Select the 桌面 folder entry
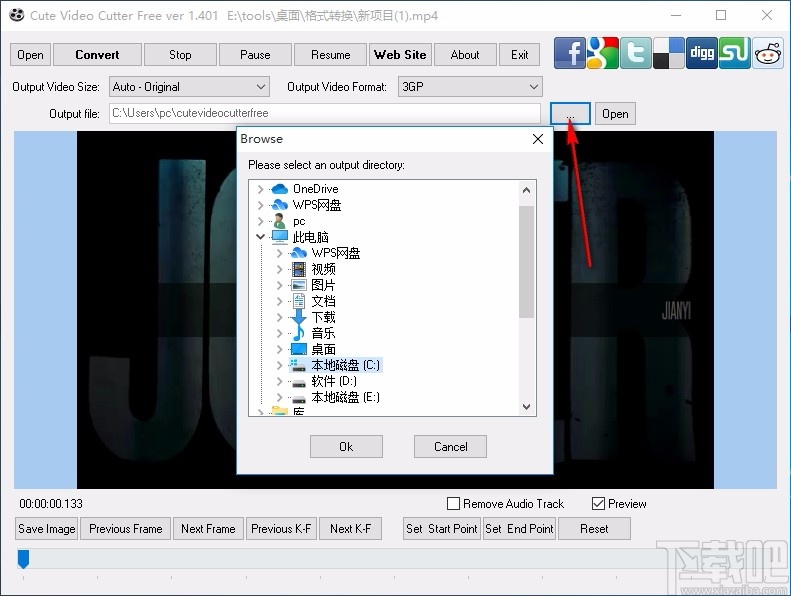The height and width of the screenshot is (596, 791). click(323, 349)
